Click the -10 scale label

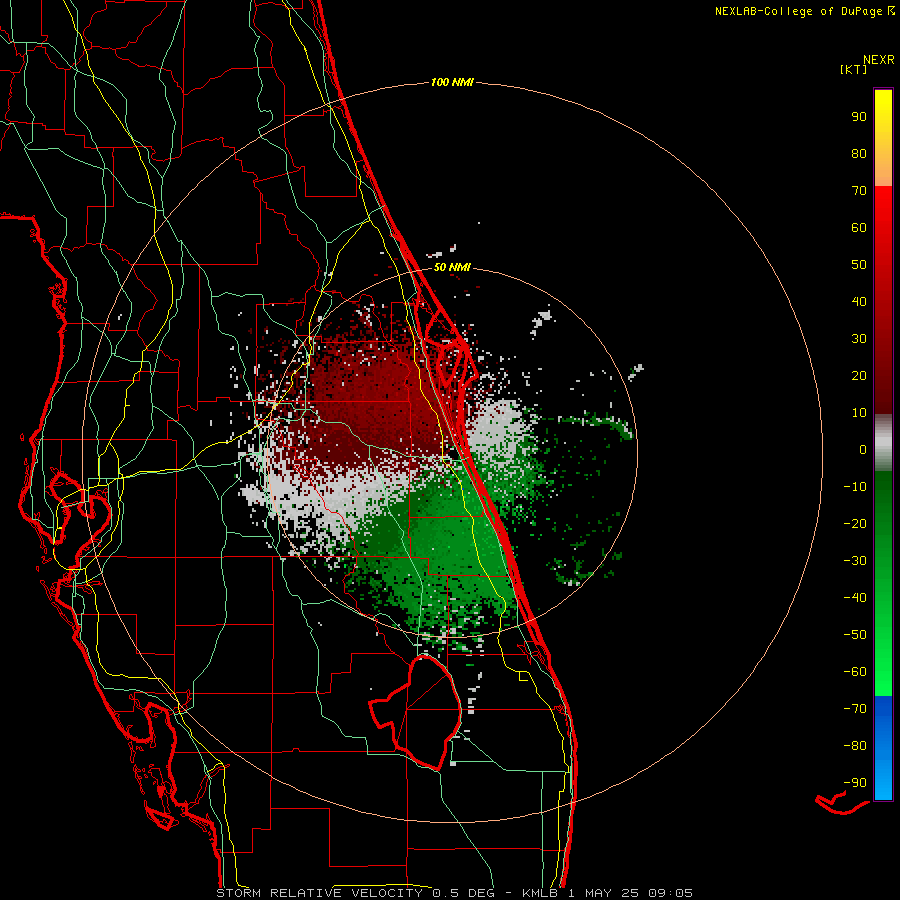pos(855,487)
